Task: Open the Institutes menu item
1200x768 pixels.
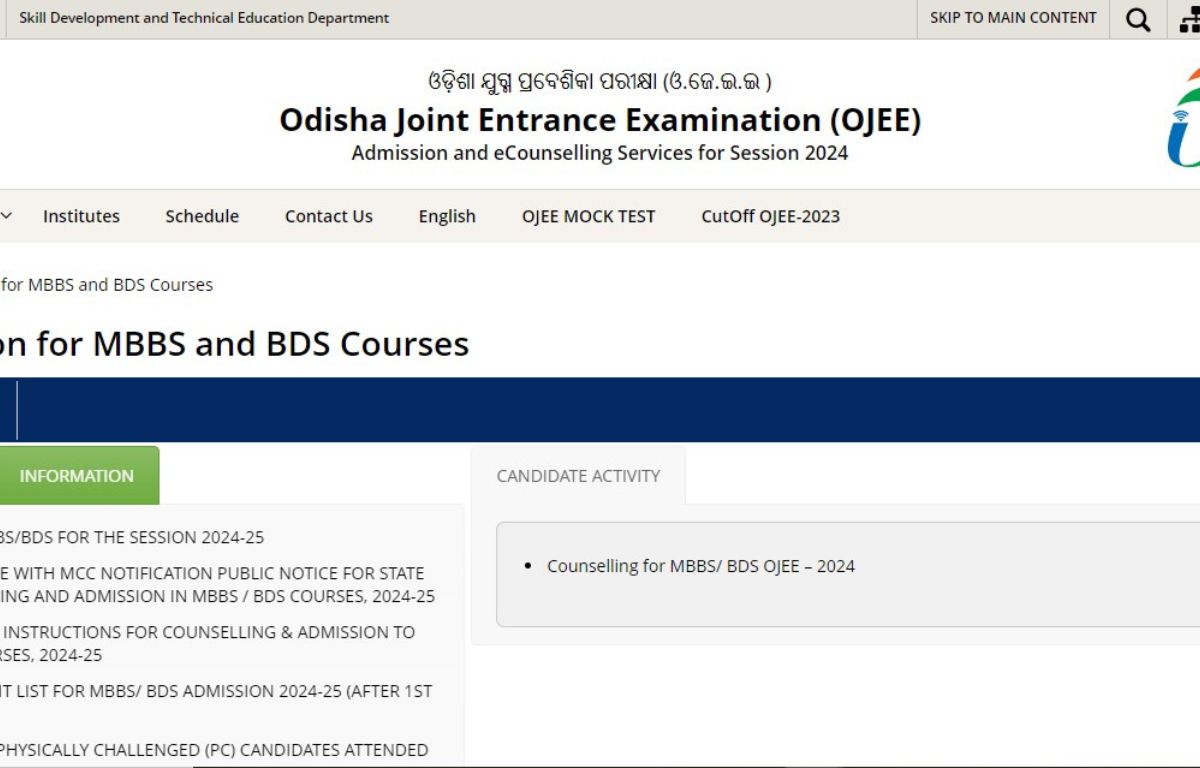Action: coord(81,216)
